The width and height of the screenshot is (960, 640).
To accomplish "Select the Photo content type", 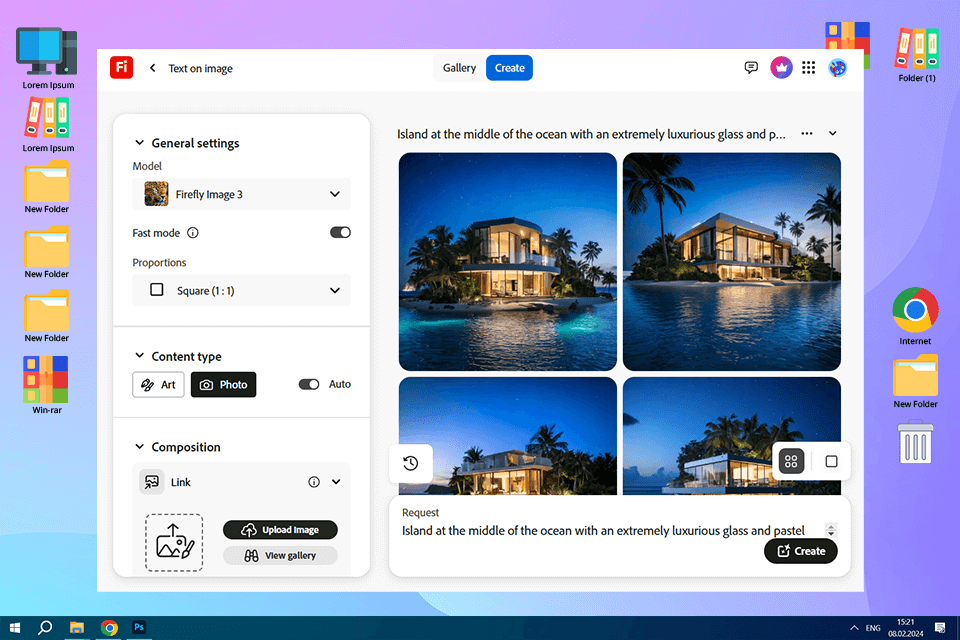I will (x=223, y=385).
